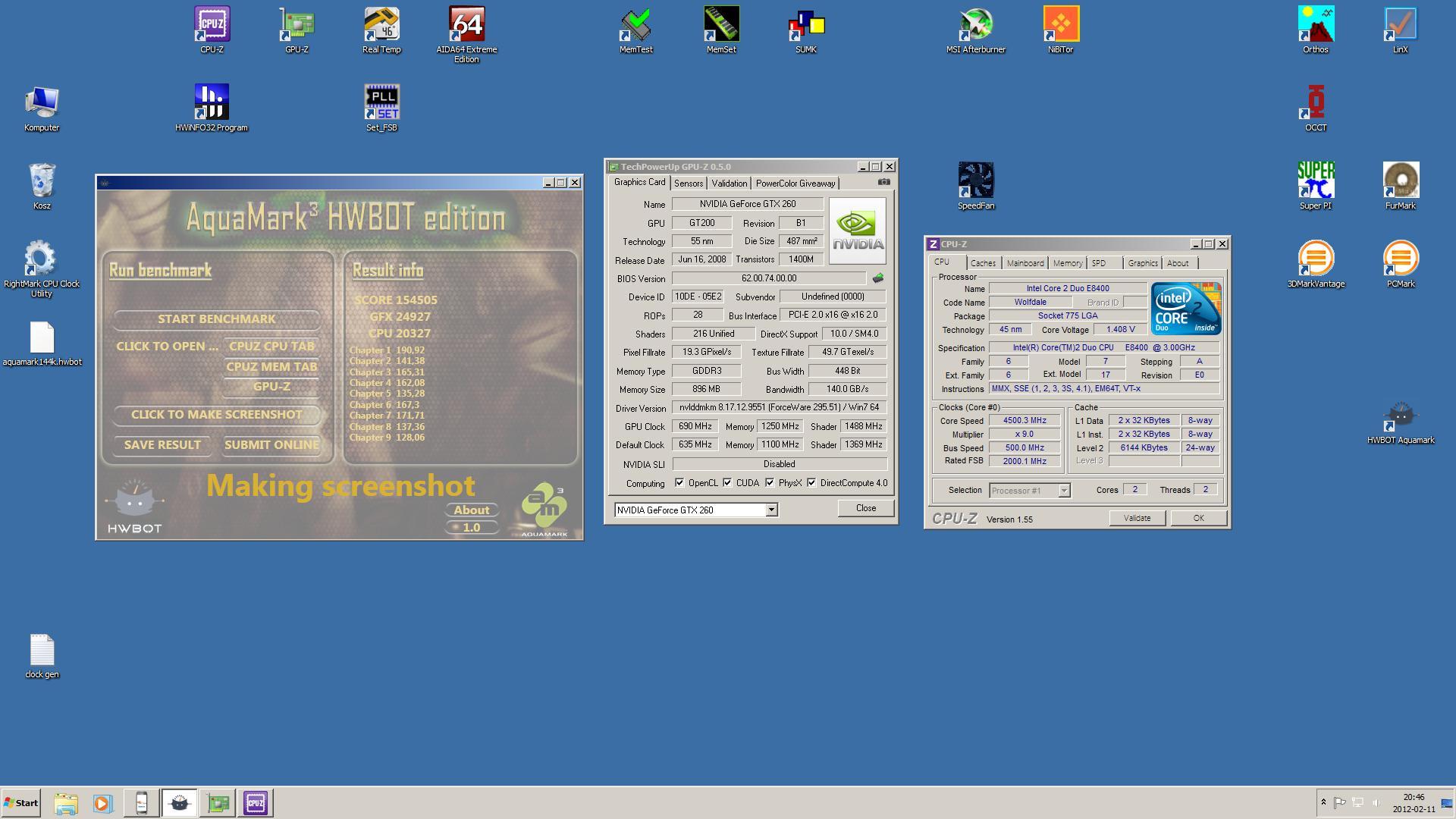The image size is (1456, 819).
Task: Open the LinX desktop shortcut
Action: click(x=1401, y=30)
